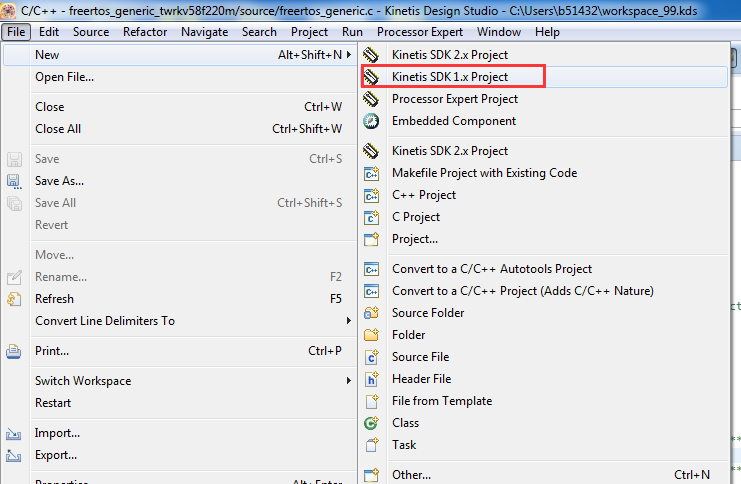The width and height of the screenshot is (741, 484).
Task: Click the Kinetis Design Studio title bar icon
Action: (8, 10)
